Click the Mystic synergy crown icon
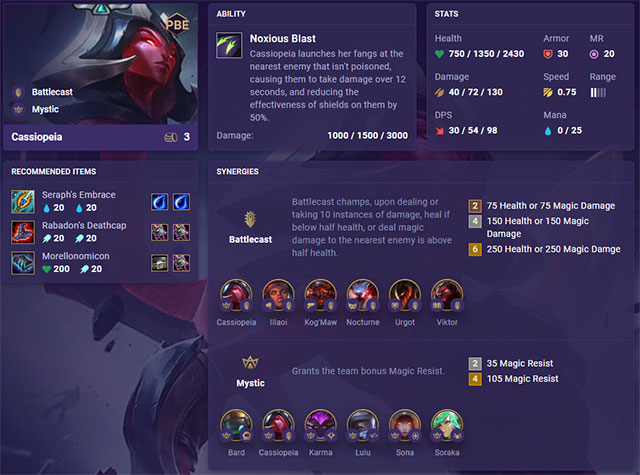This screenshot has width=640, height=475. [x=250, y=362]
